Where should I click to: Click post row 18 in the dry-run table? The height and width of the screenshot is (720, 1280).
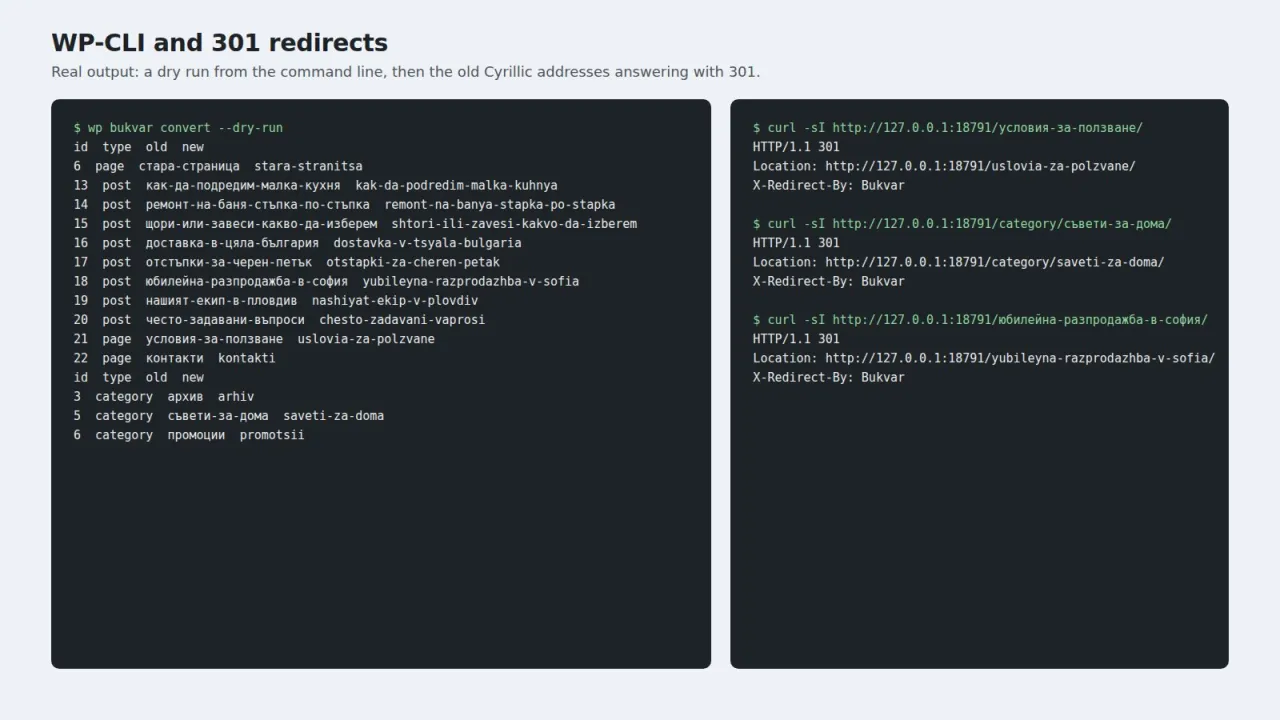[326, 281]
